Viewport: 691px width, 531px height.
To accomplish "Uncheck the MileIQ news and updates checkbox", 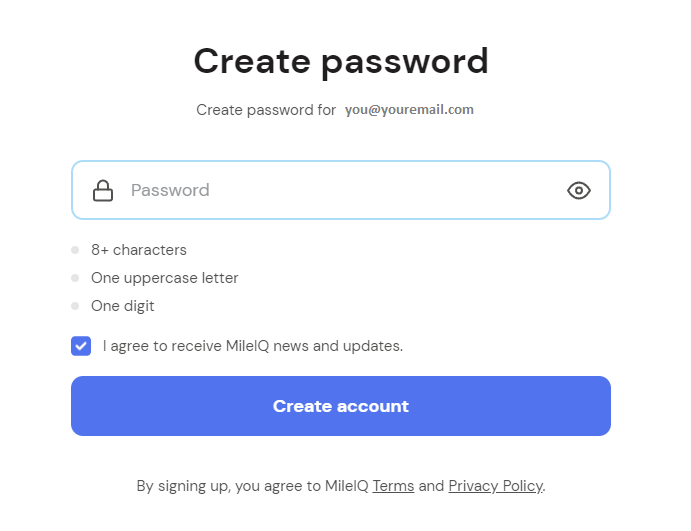I will pyautogui.click(x=81, y=346).
